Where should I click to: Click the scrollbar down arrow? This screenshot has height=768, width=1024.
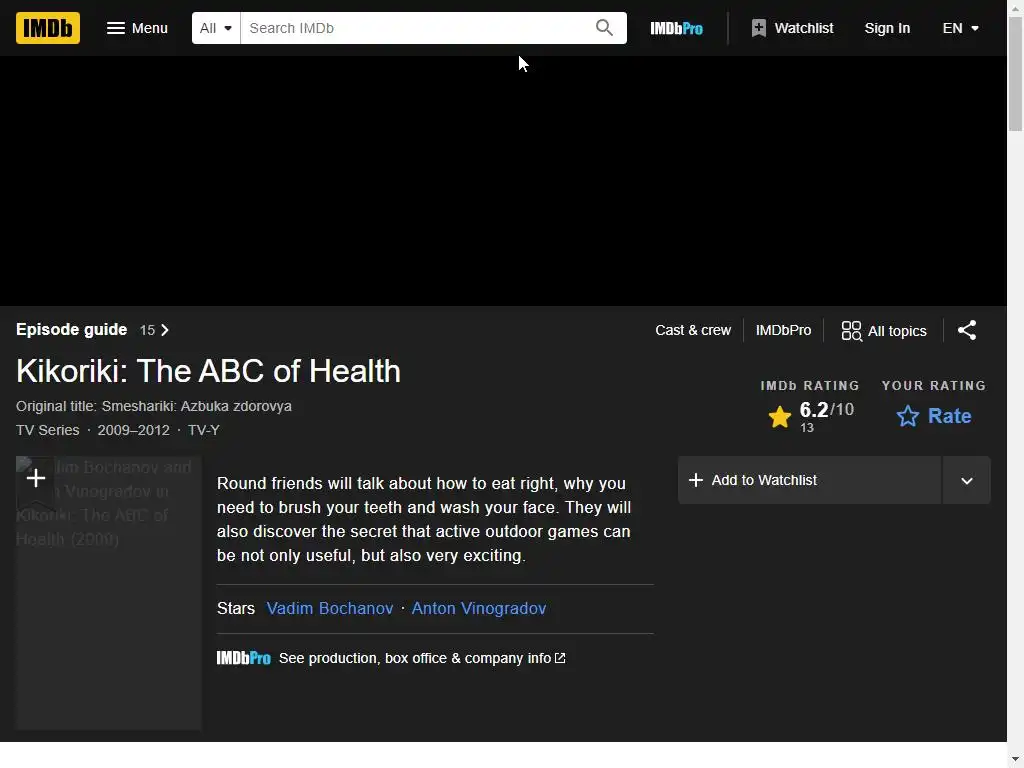[x=1015, y=760]
